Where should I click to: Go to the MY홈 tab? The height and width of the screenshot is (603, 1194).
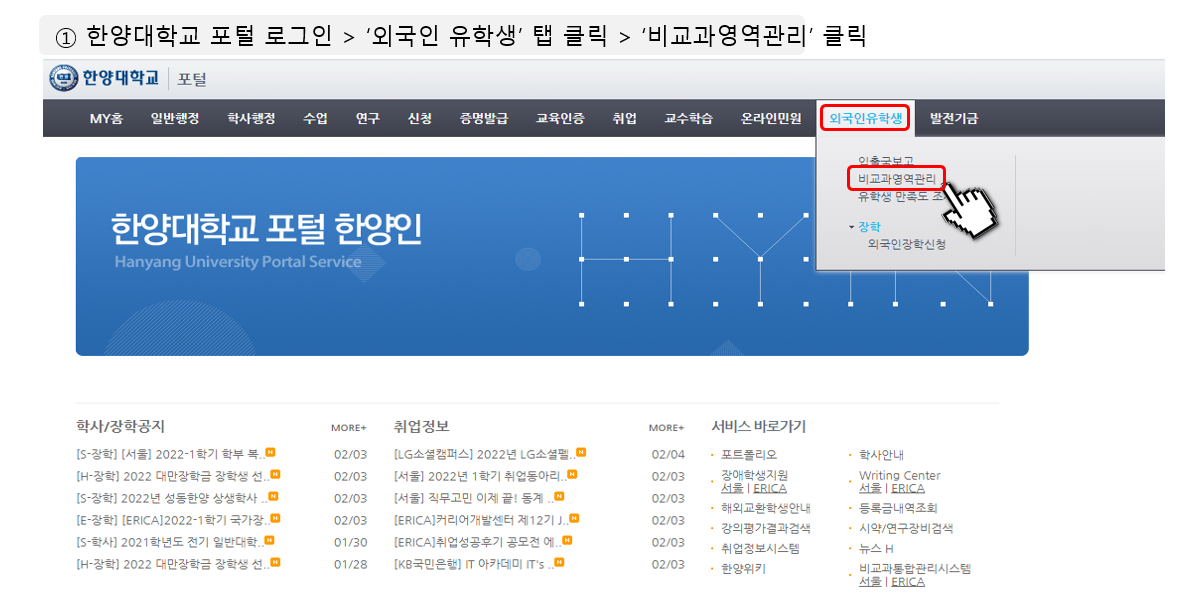[106, 119]
